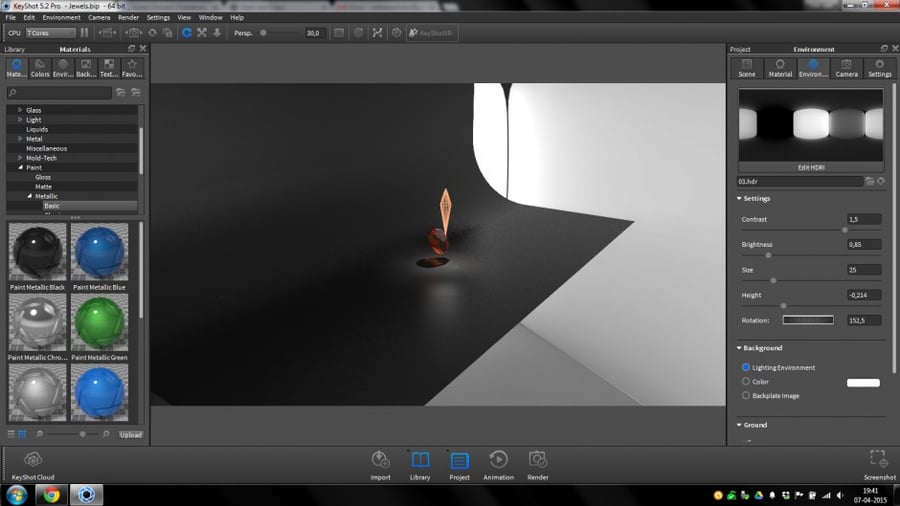The height and width of the screenshot is (506, 900).
Task: Click the camera views toolbar icon
Action: point(134,33)
